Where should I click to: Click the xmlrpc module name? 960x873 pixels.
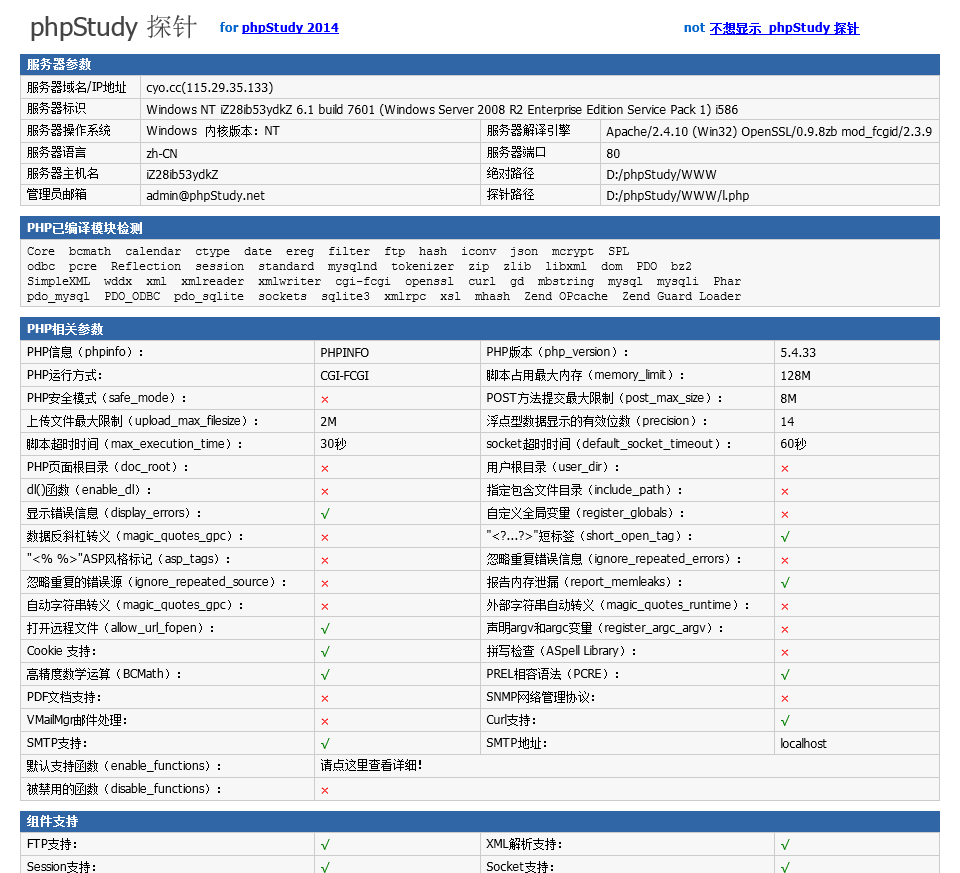405,297
